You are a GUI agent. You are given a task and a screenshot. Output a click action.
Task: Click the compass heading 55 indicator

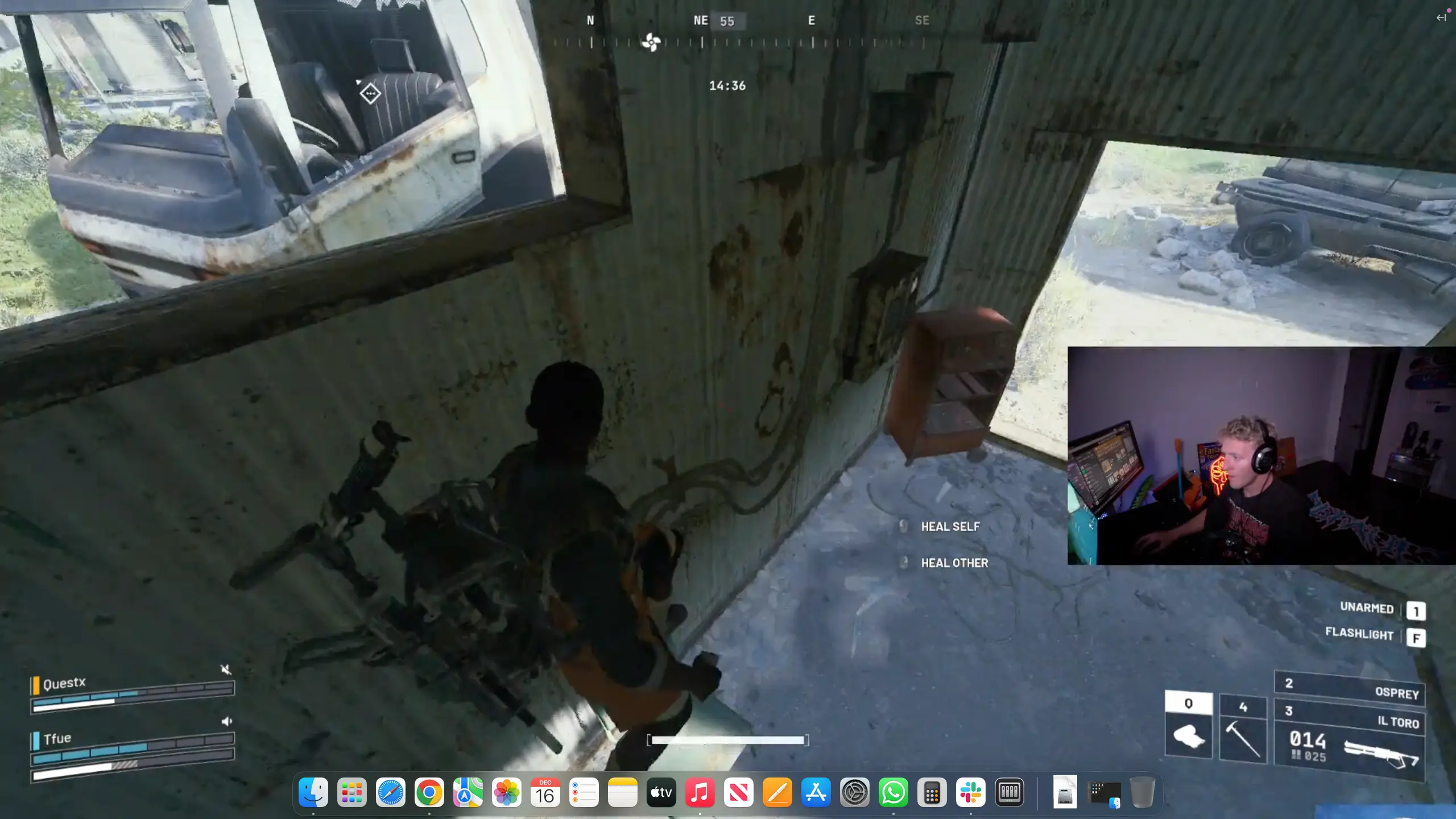[x=727, y=22]
